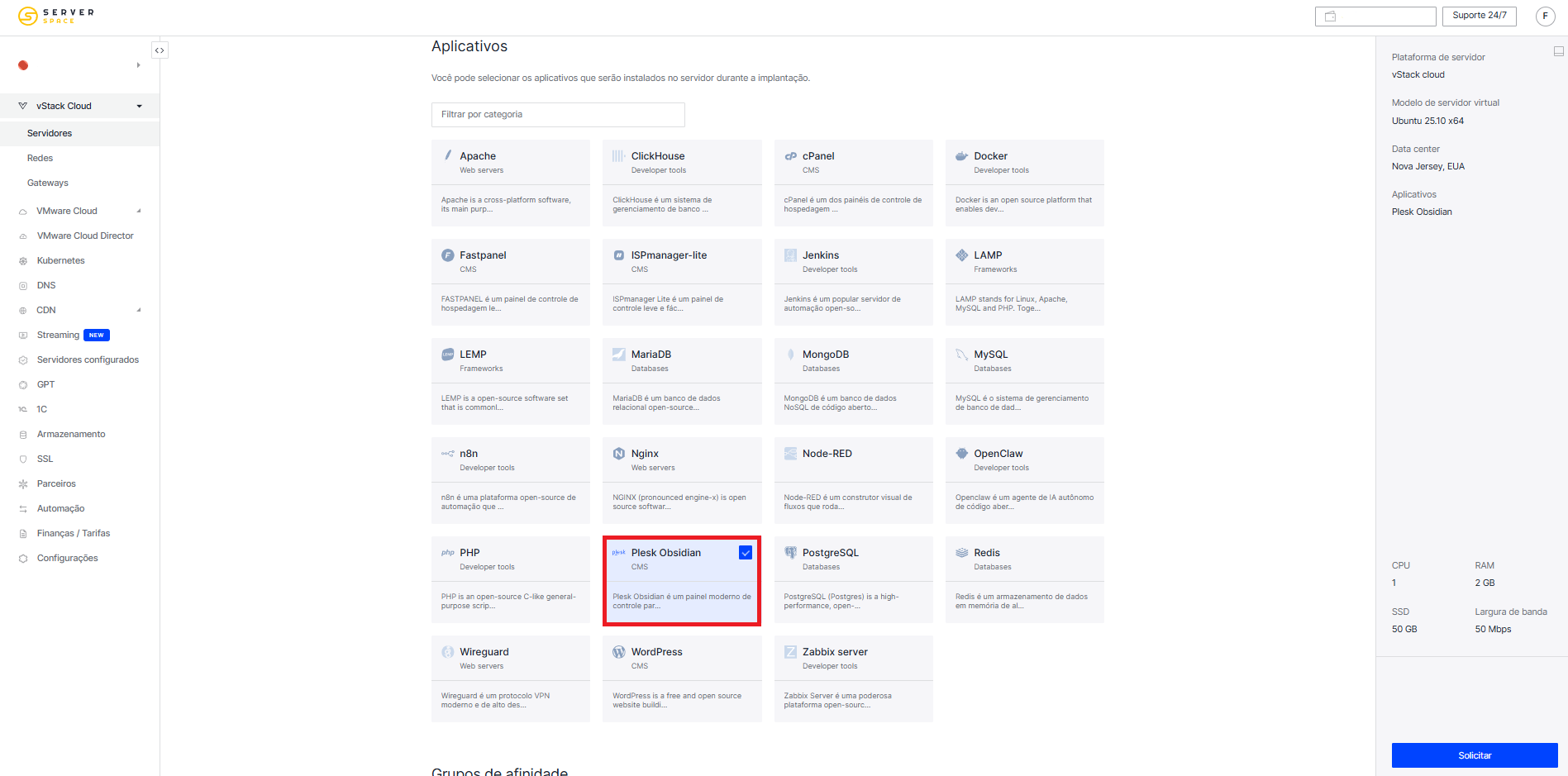Click the Redis stack icon

click(x=961, y=553)
